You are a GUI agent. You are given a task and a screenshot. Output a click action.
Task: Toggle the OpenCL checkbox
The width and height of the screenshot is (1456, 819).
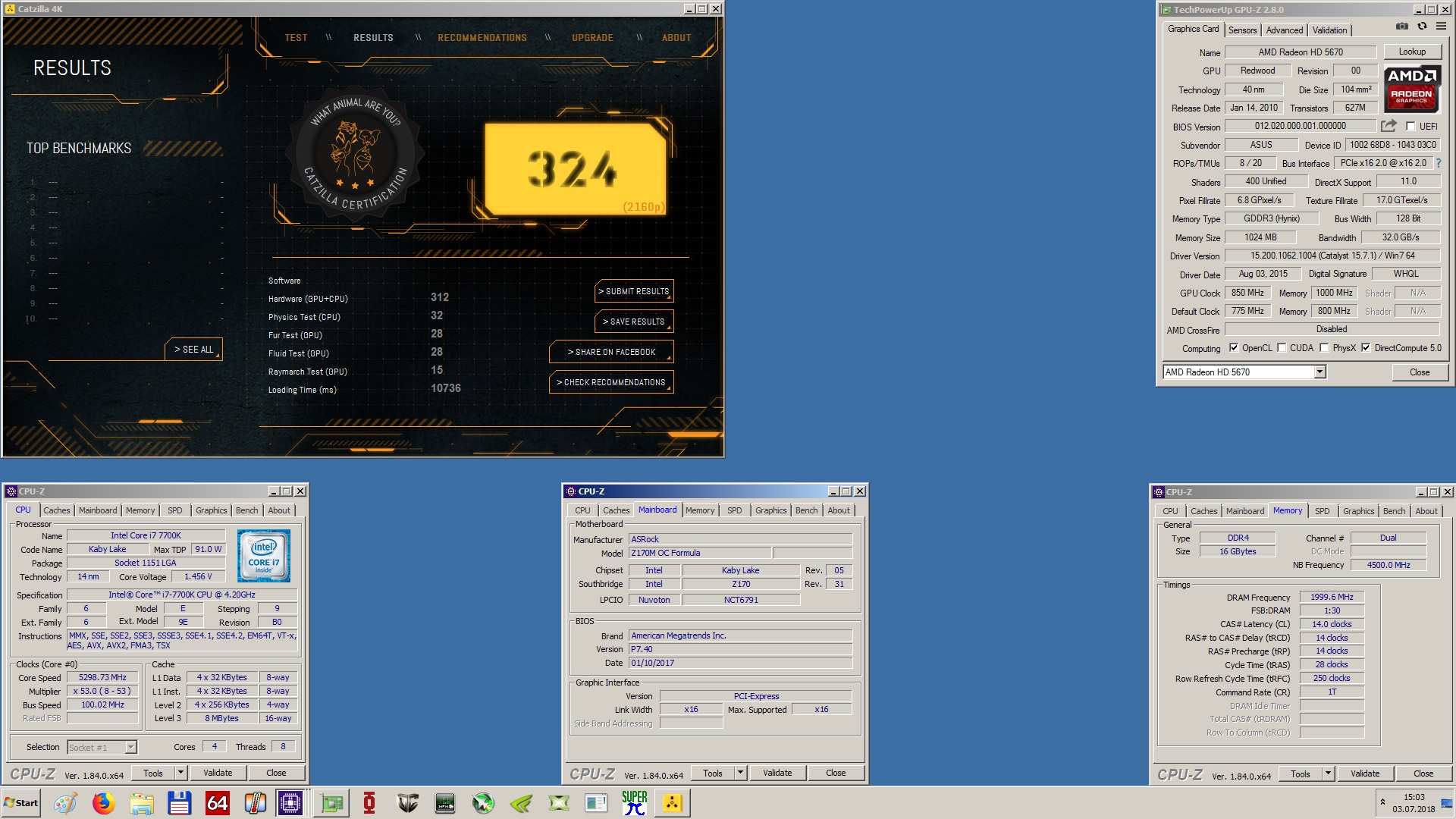point(1234,348)
